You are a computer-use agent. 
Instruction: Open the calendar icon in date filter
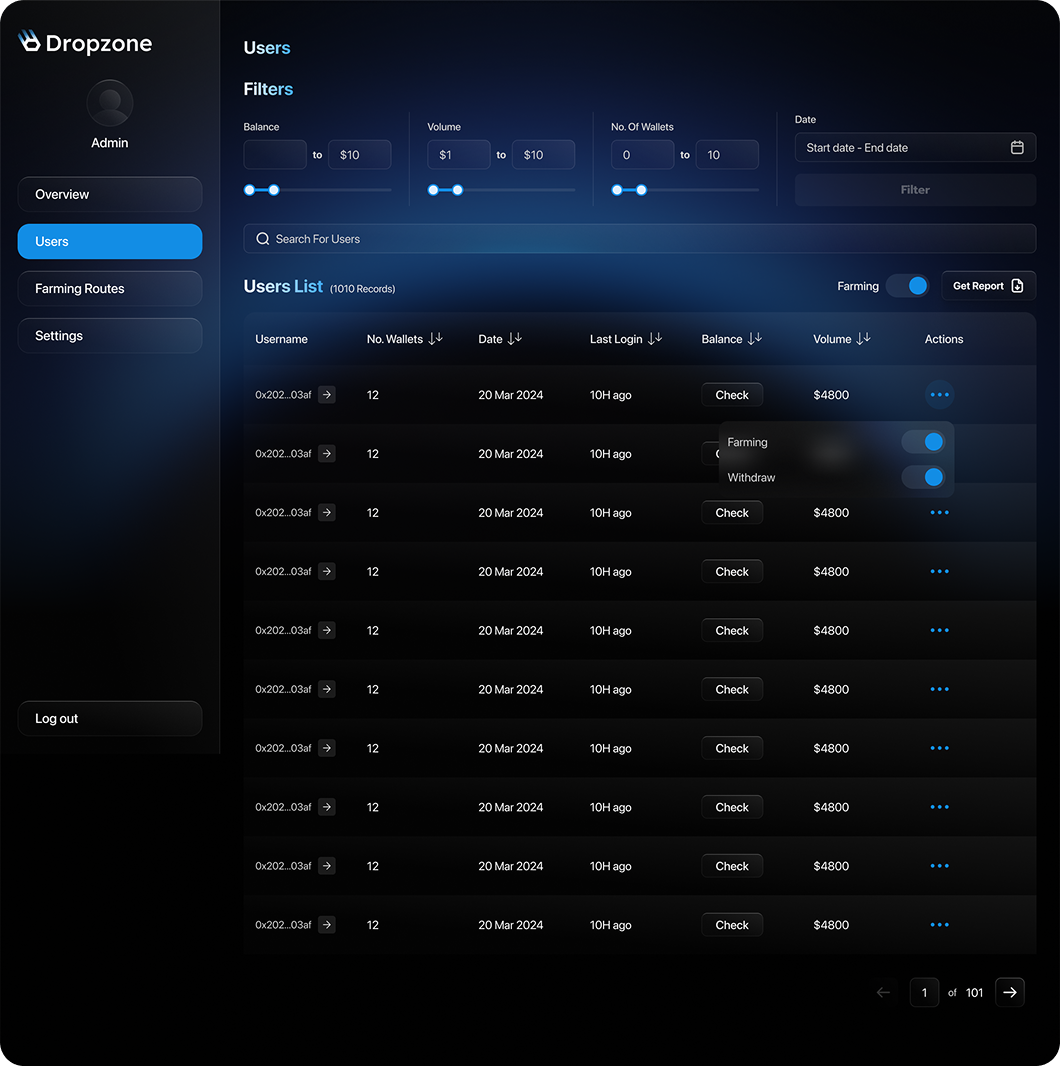[x=1018, y=146]
